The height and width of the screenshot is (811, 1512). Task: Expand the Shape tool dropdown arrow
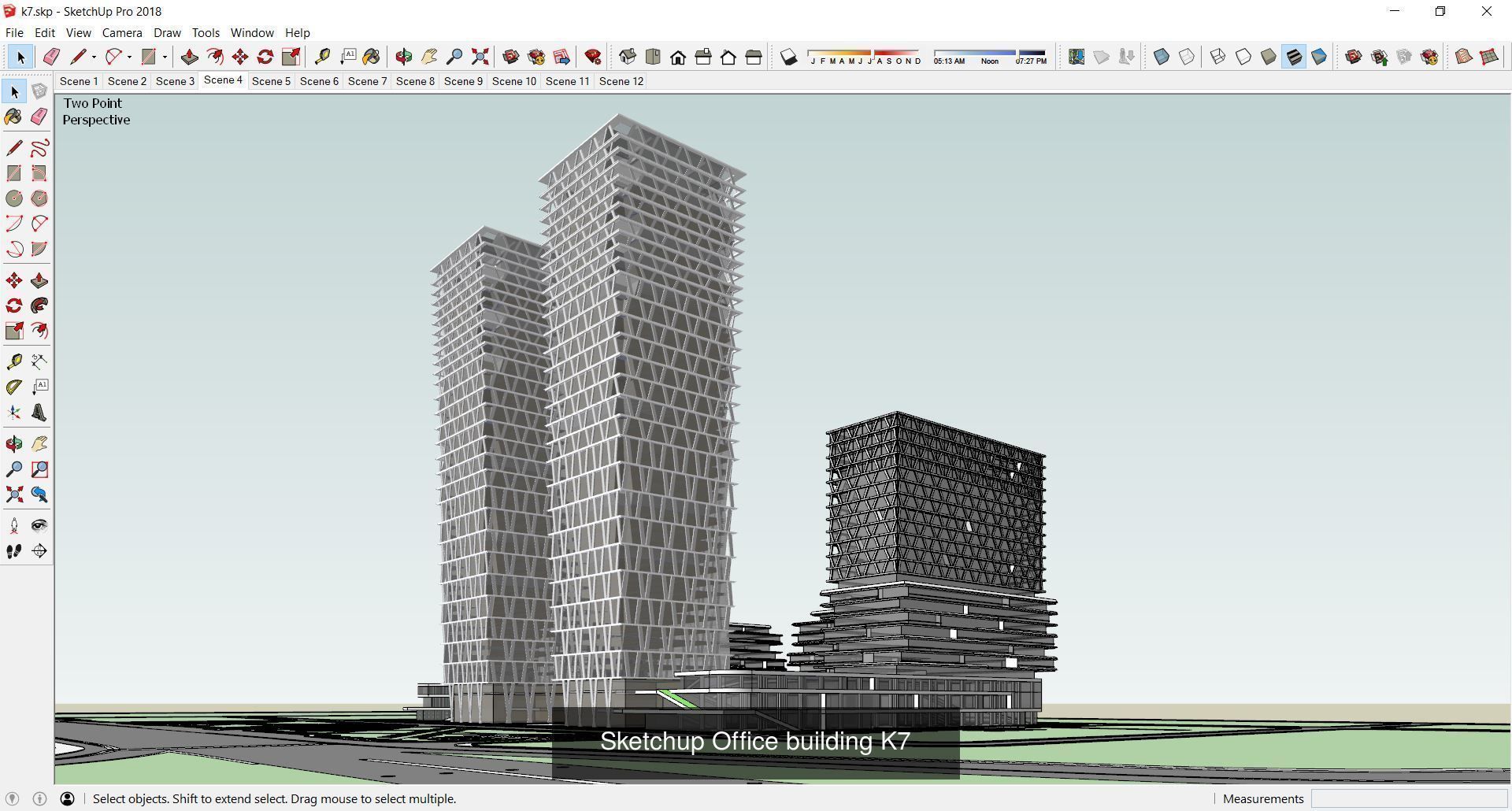tap(165, 57)
